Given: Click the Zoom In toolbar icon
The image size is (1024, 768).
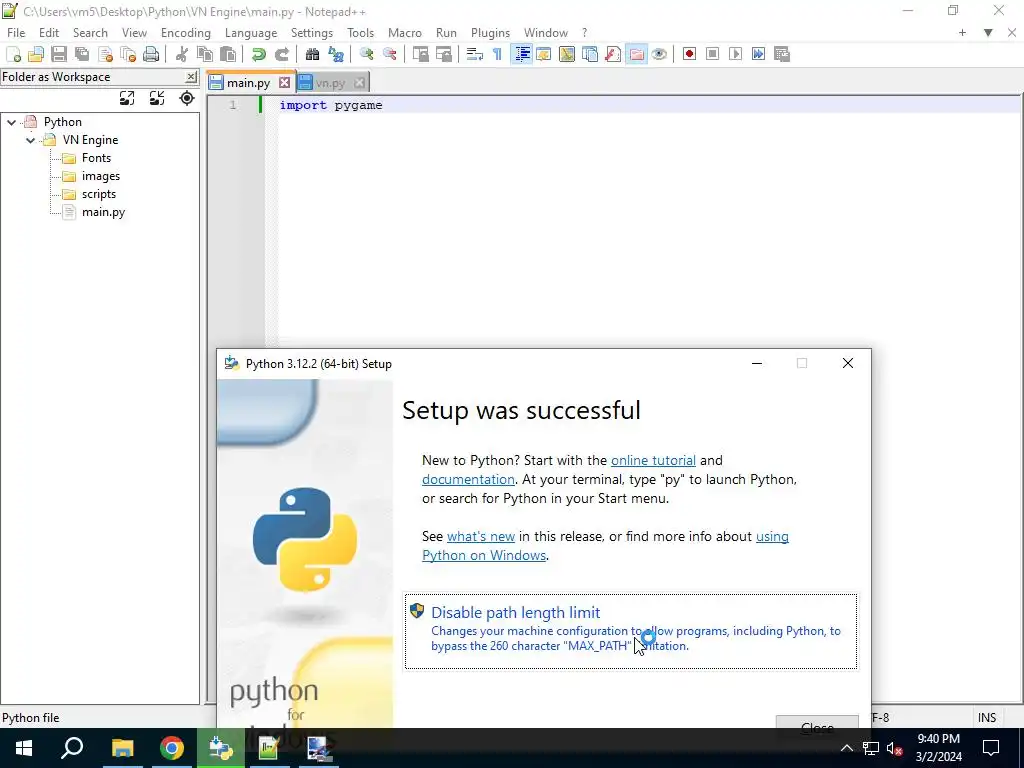Looking at the screenshot, I should [x=366, y=54].
